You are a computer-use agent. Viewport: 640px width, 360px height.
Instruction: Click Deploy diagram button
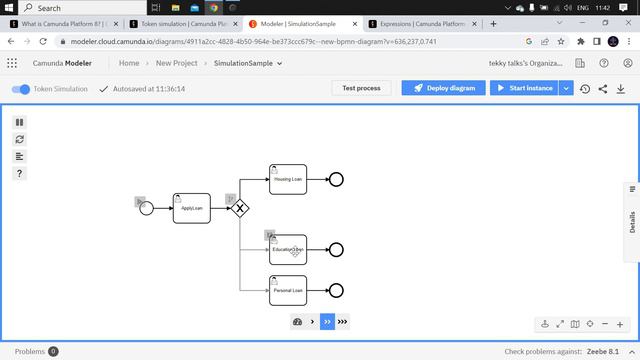(443, 88)
